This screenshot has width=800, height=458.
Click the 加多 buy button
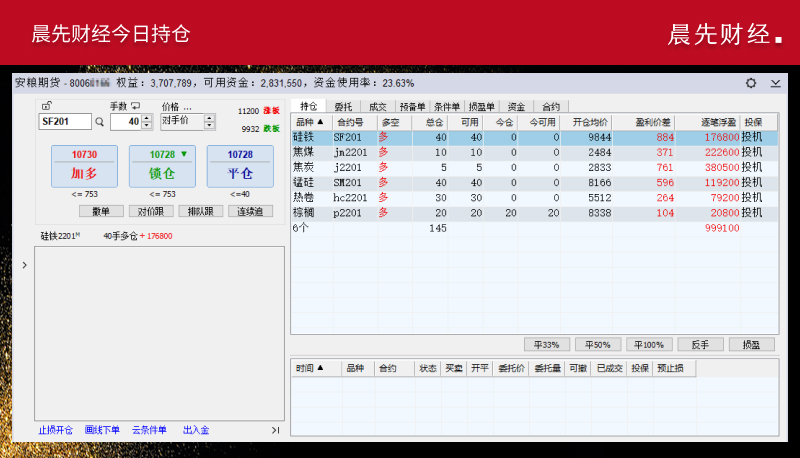(x=84, y=166)
